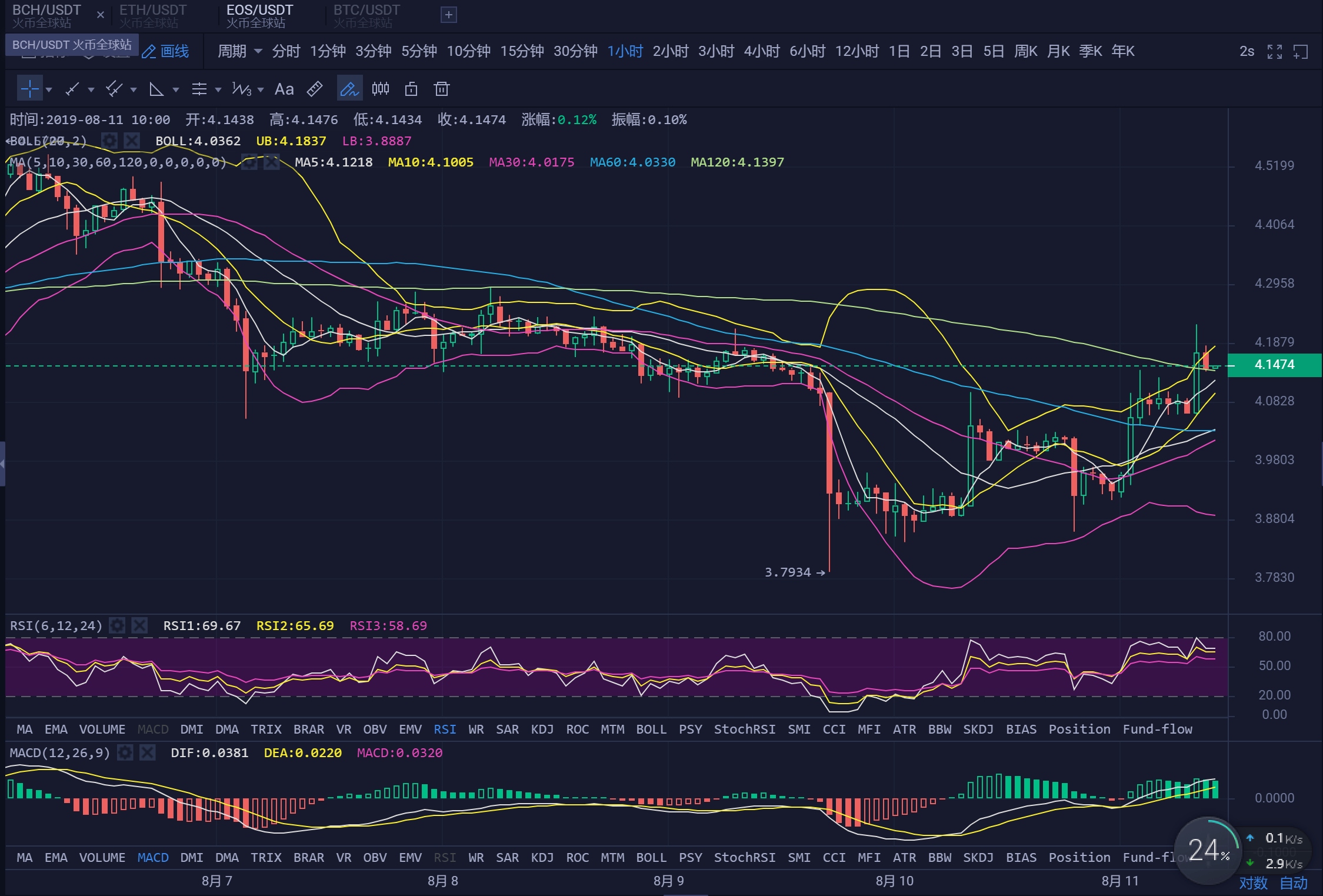Expand the parallel channel options arrow
The height and width of the screenshot is (896, 1323).
[134, 89]
